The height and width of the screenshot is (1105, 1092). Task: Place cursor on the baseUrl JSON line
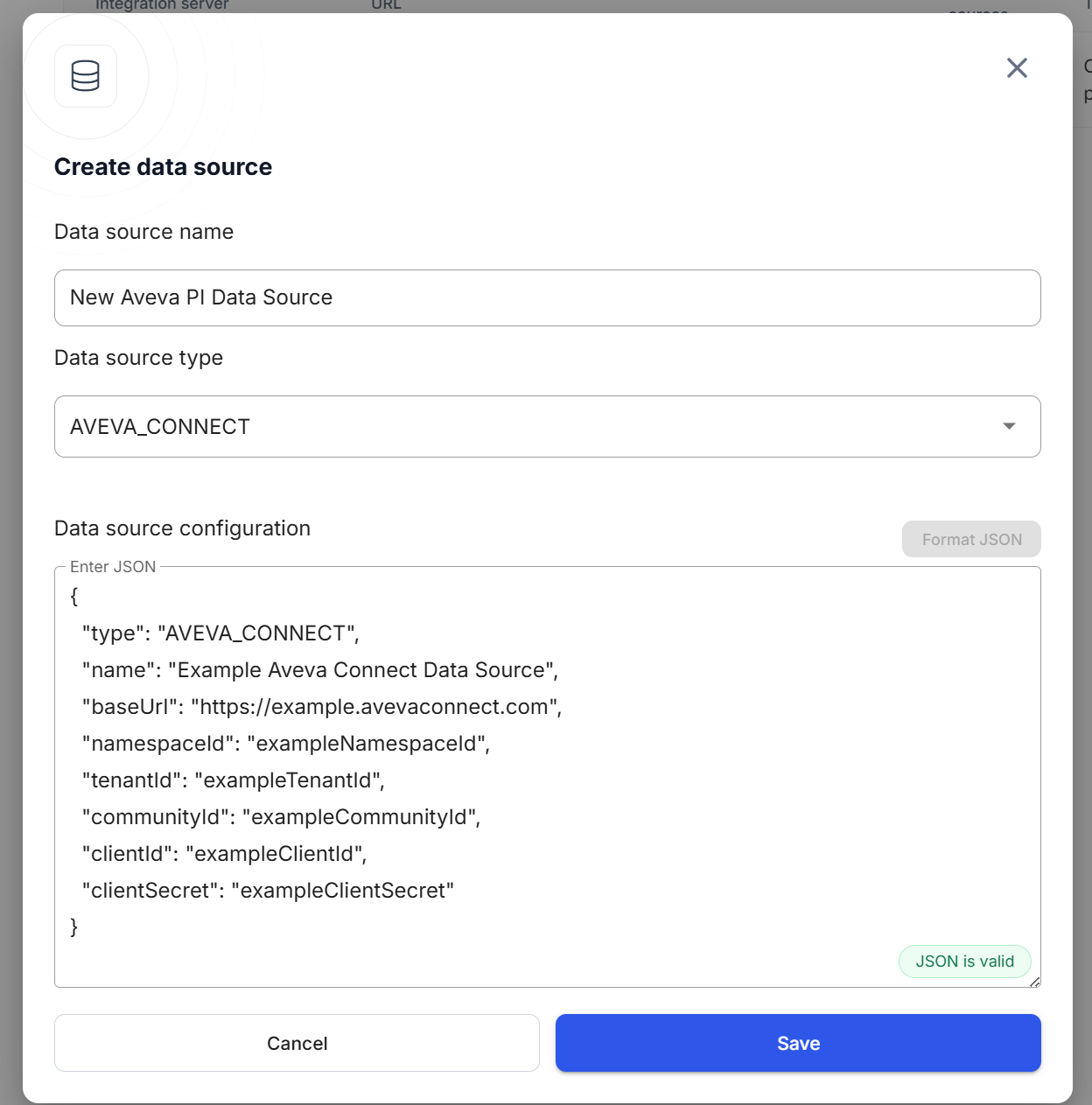322,707
